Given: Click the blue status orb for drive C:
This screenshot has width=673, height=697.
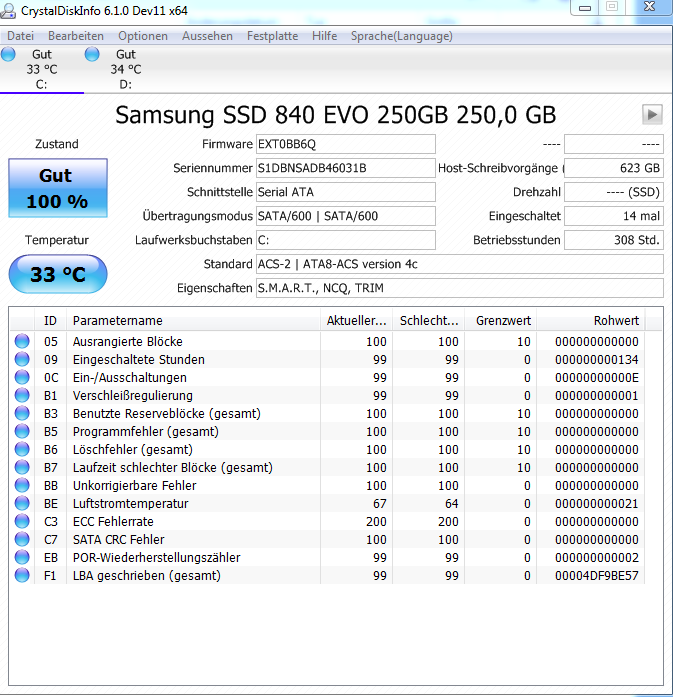Looking at the screenshot, I should 8,54.
